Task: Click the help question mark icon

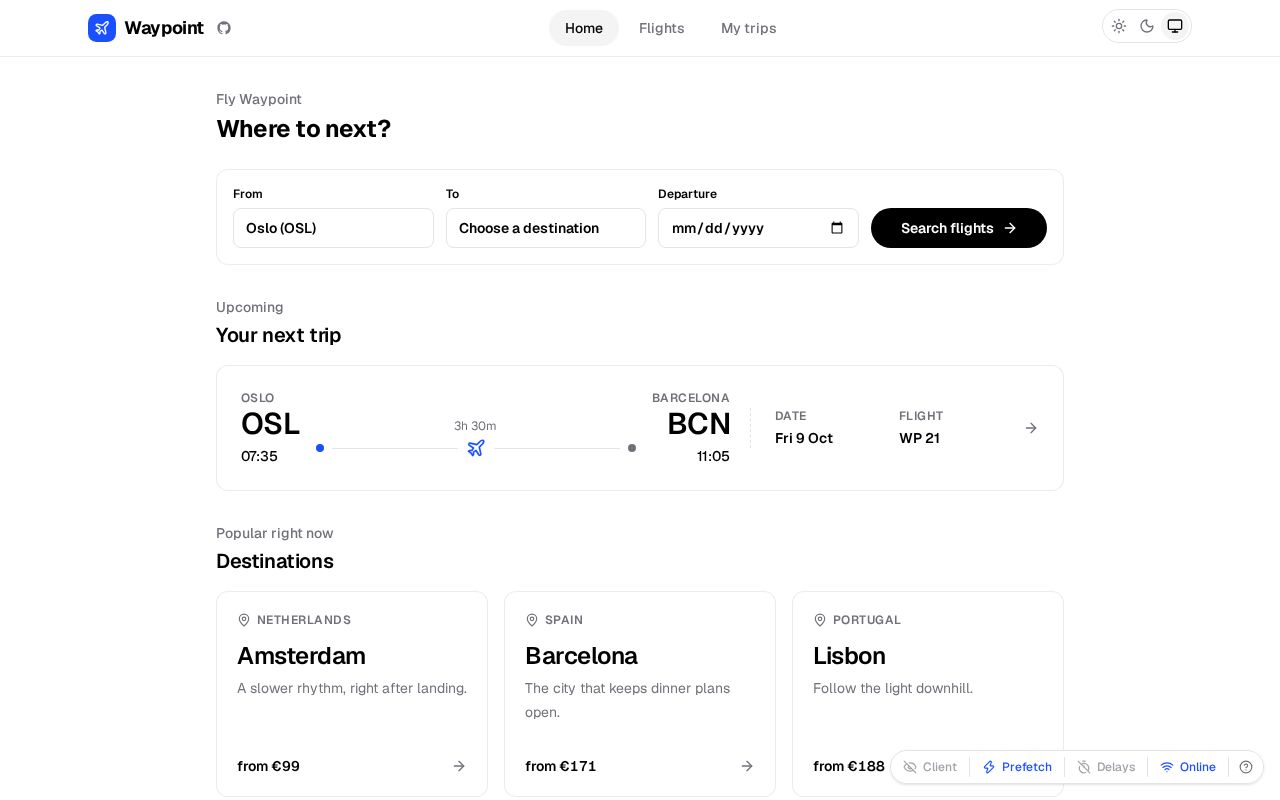Action: [x=1246, y=767]
